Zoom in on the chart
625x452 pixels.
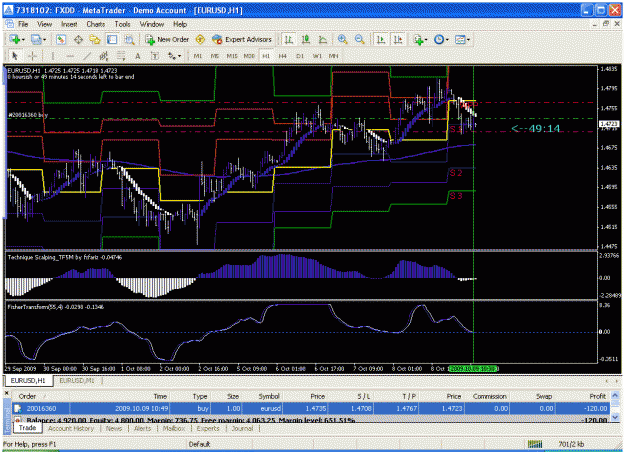tap(342, 39)
